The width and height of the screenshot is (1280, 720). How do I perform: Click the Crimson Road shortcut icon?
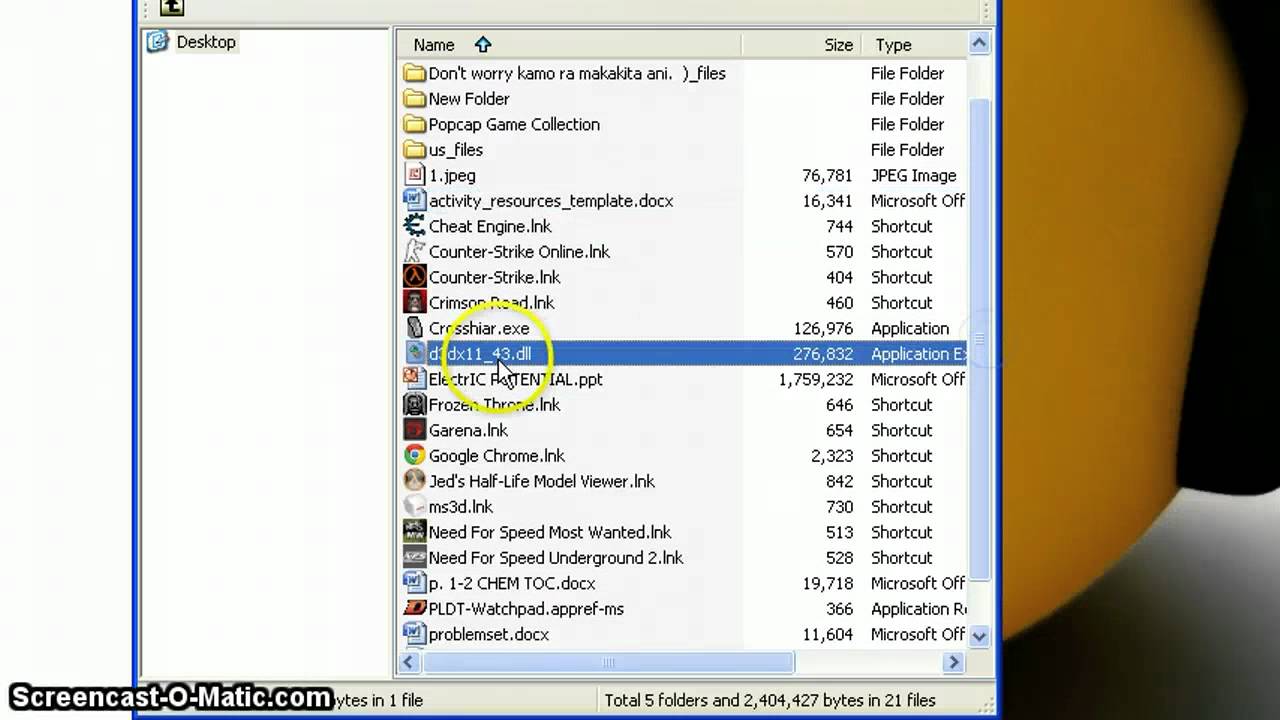click(414, 303)
